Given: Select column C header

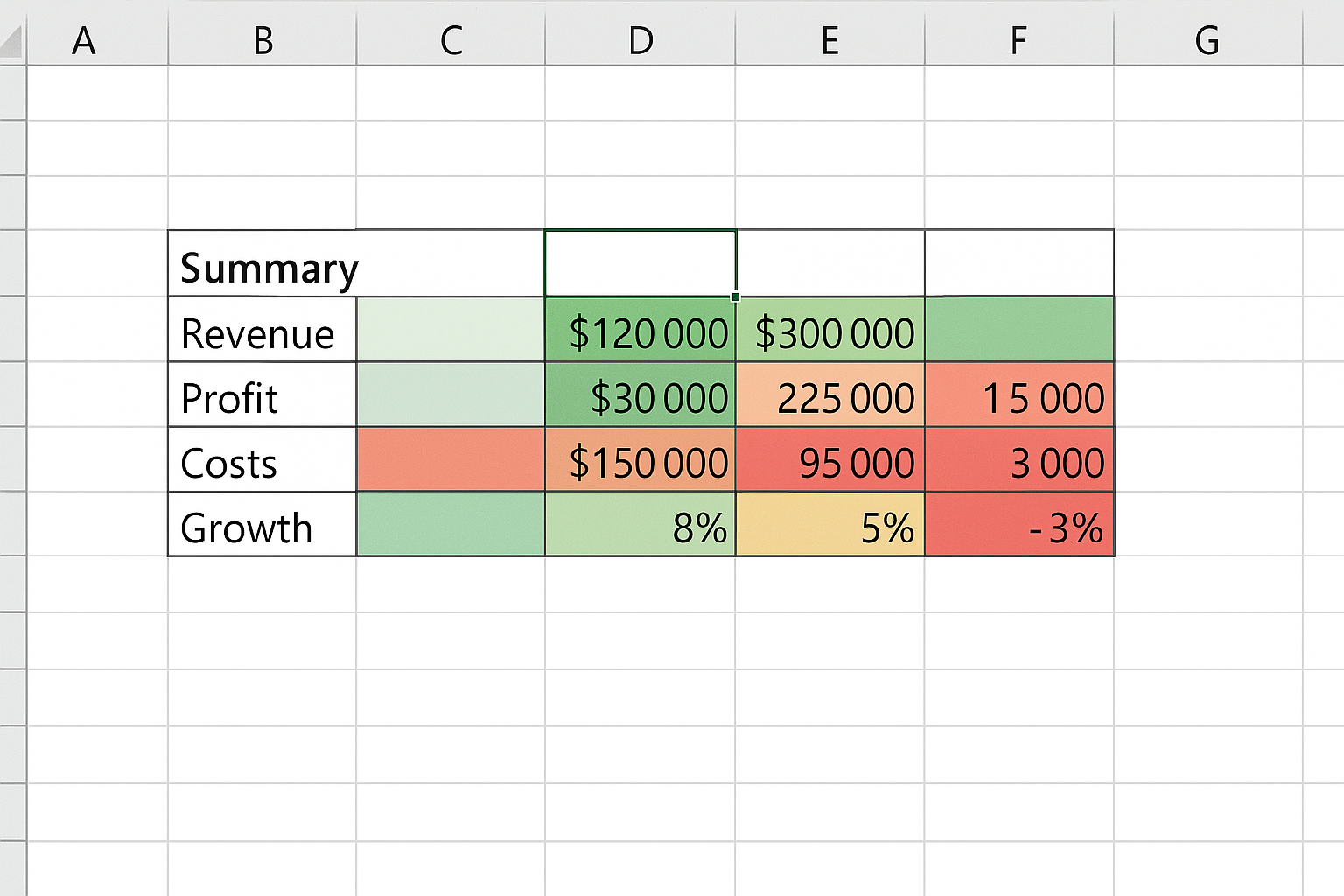Looking at the screenshot, I should click(451, 40).
